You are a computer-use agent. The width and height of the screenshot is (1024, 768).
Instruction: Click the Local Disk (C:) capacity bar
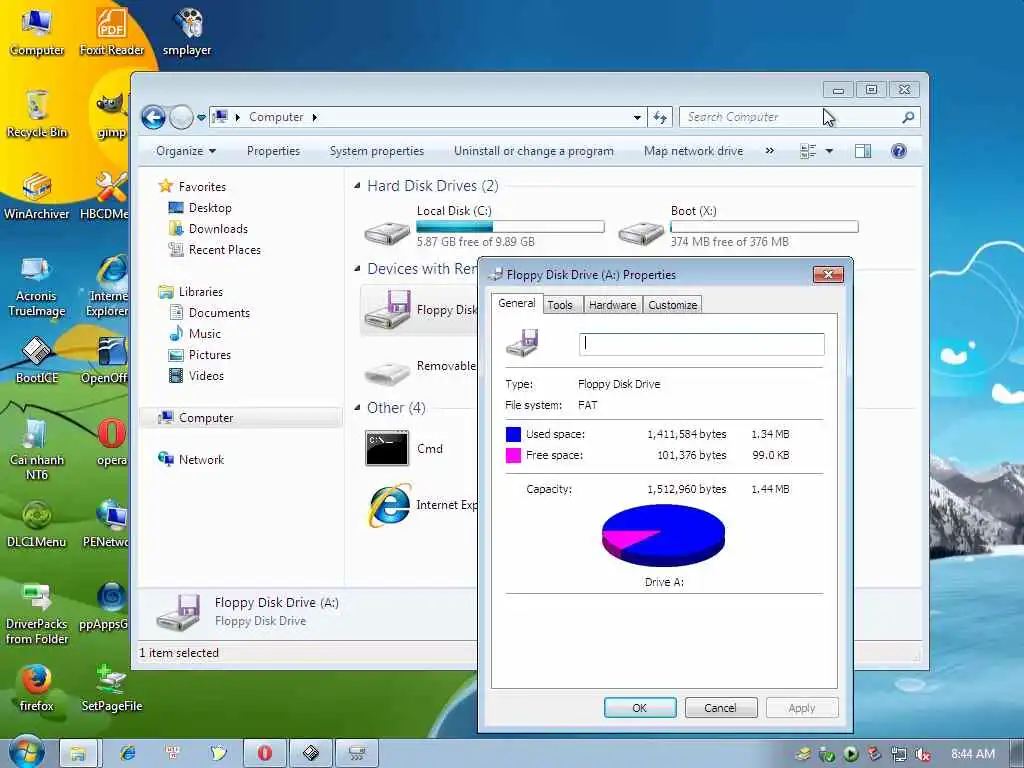[510, 227]
